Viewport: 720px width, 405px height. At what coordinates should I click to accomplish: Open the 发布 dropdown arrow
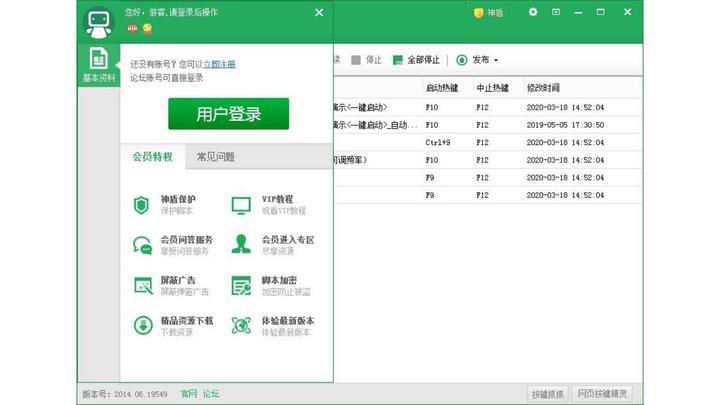pyautogui.click(x=496, y=61)
